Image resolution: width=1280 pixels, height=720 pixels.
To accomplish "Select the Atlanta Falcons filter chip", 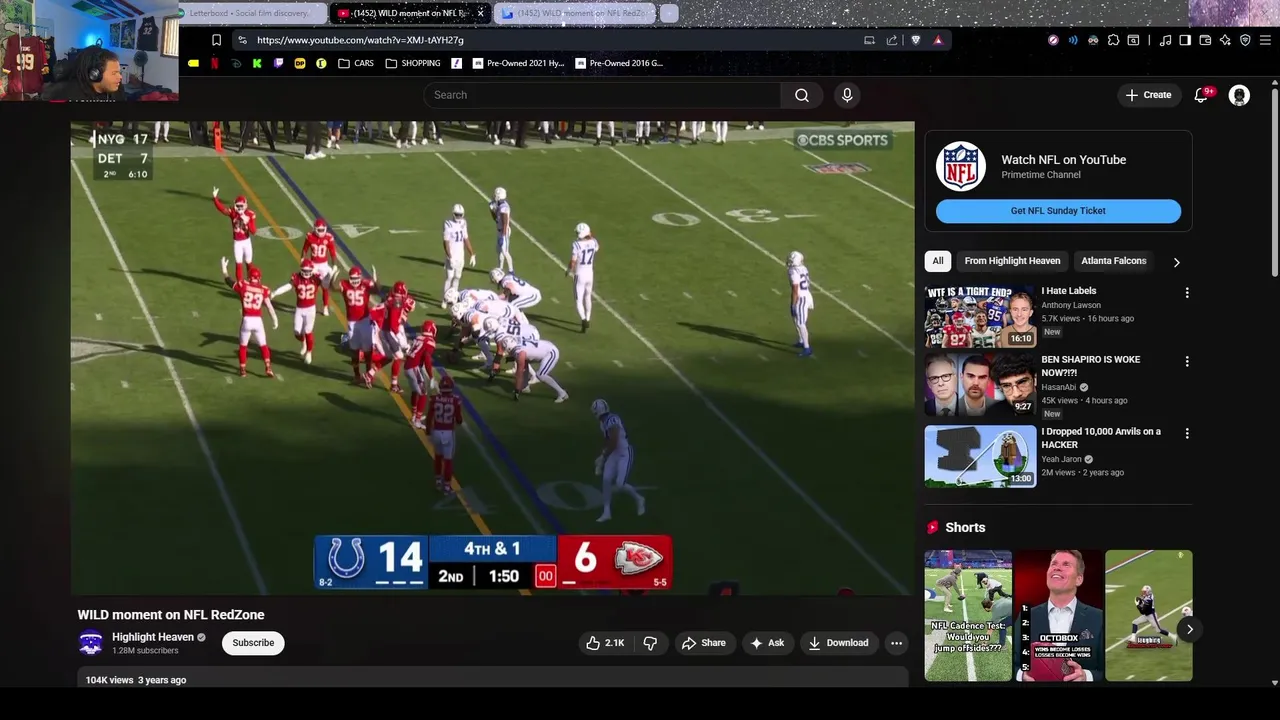I will (x=1113, y=261).
